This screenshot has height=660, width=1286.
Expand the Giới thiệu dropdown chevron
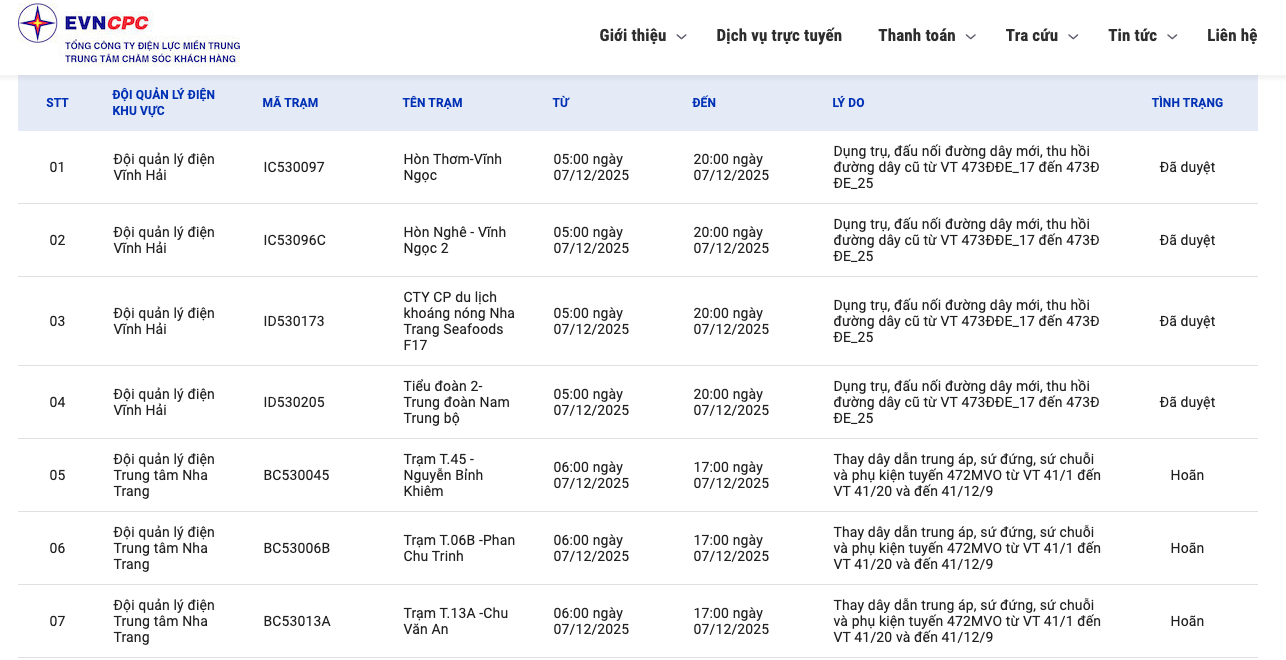(681, 37)
